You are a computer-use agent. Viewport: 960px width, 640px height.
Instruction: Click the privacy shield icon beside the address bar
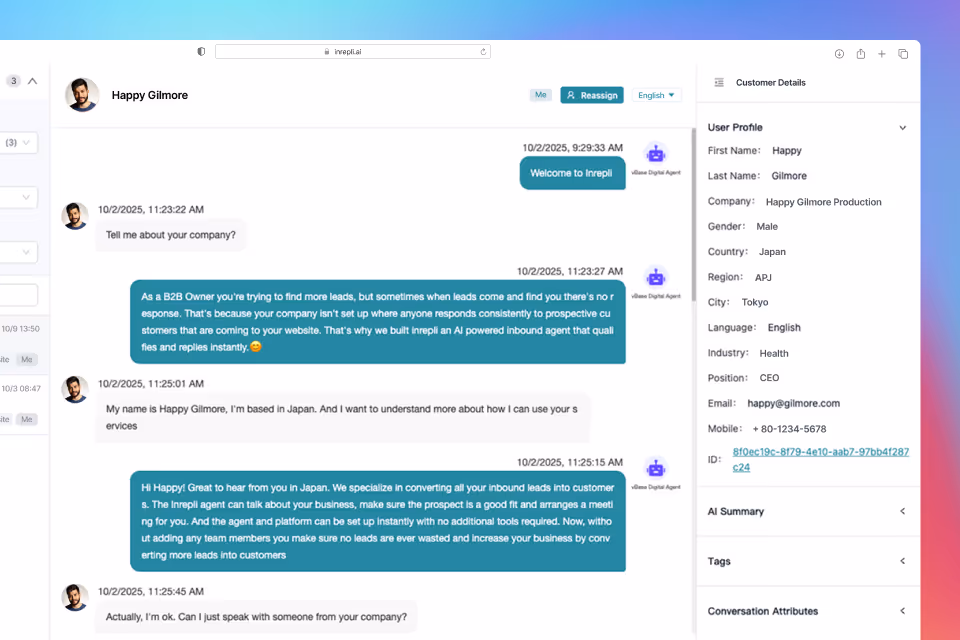201,51
